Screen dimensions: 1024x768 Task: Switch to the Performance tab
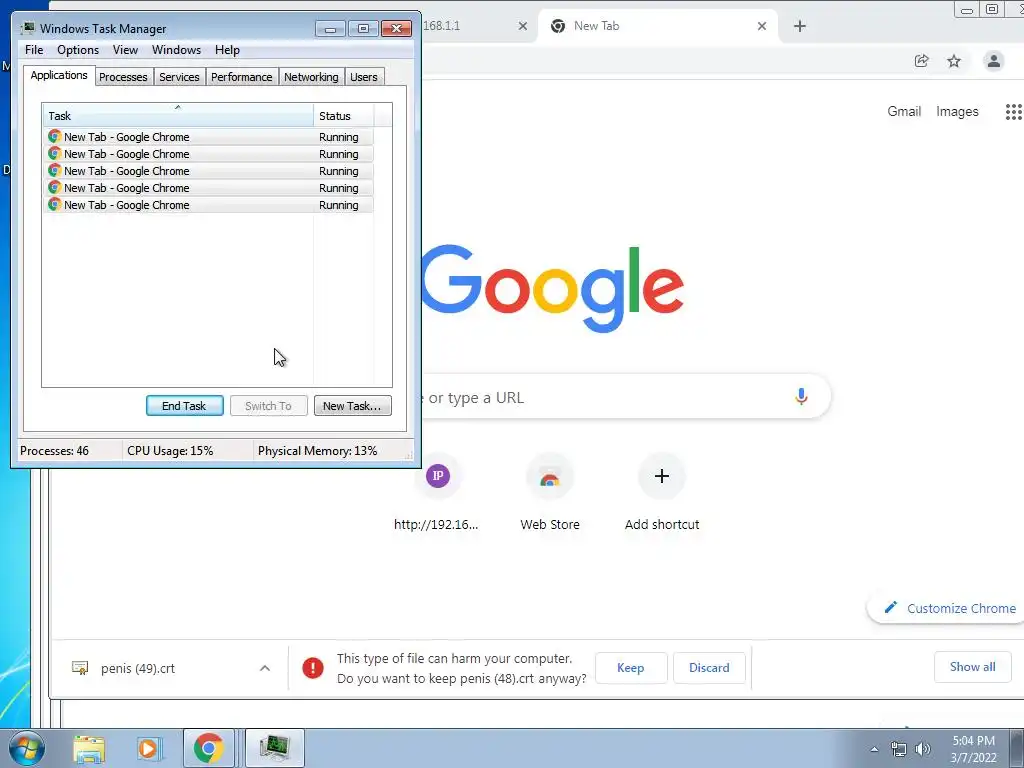[242, 77]
